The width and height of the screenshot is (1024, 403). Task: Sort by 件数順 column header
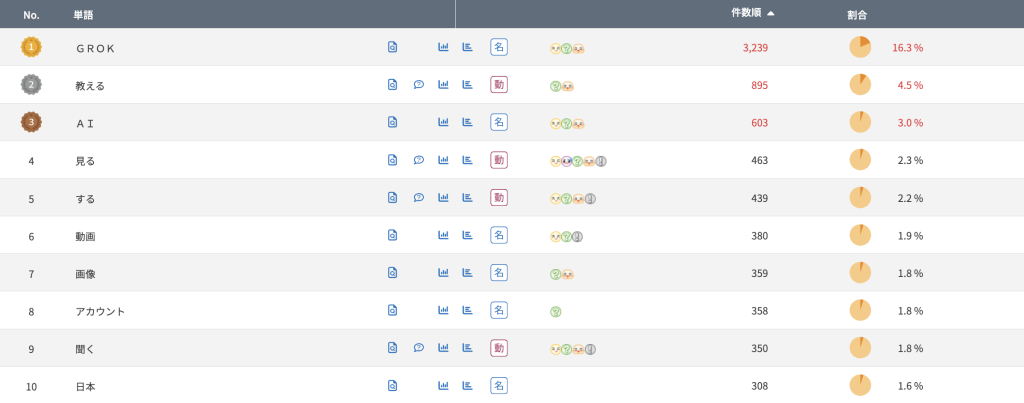(746, 14)
